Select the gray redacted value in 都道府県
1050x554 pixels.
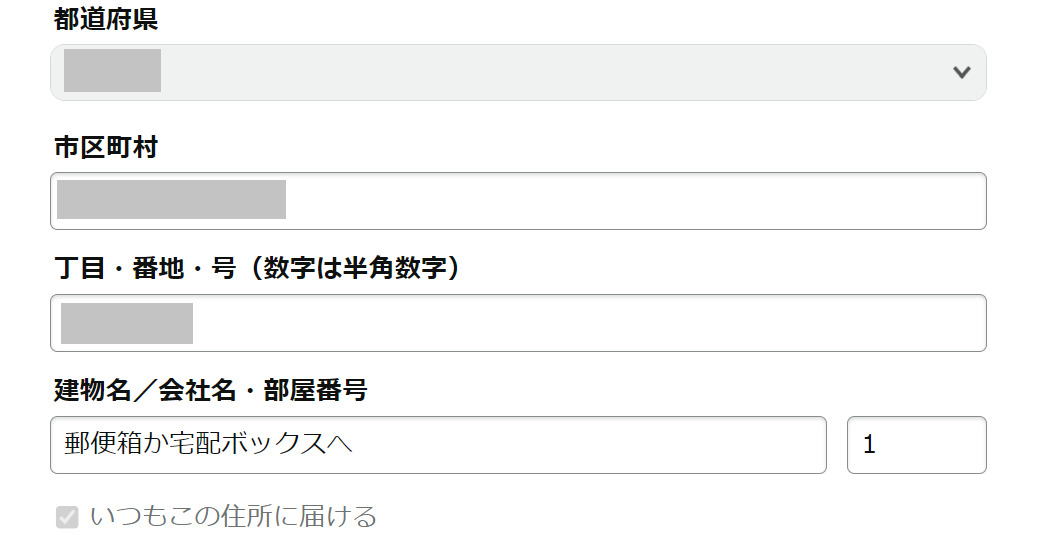(x=112, y=71)
